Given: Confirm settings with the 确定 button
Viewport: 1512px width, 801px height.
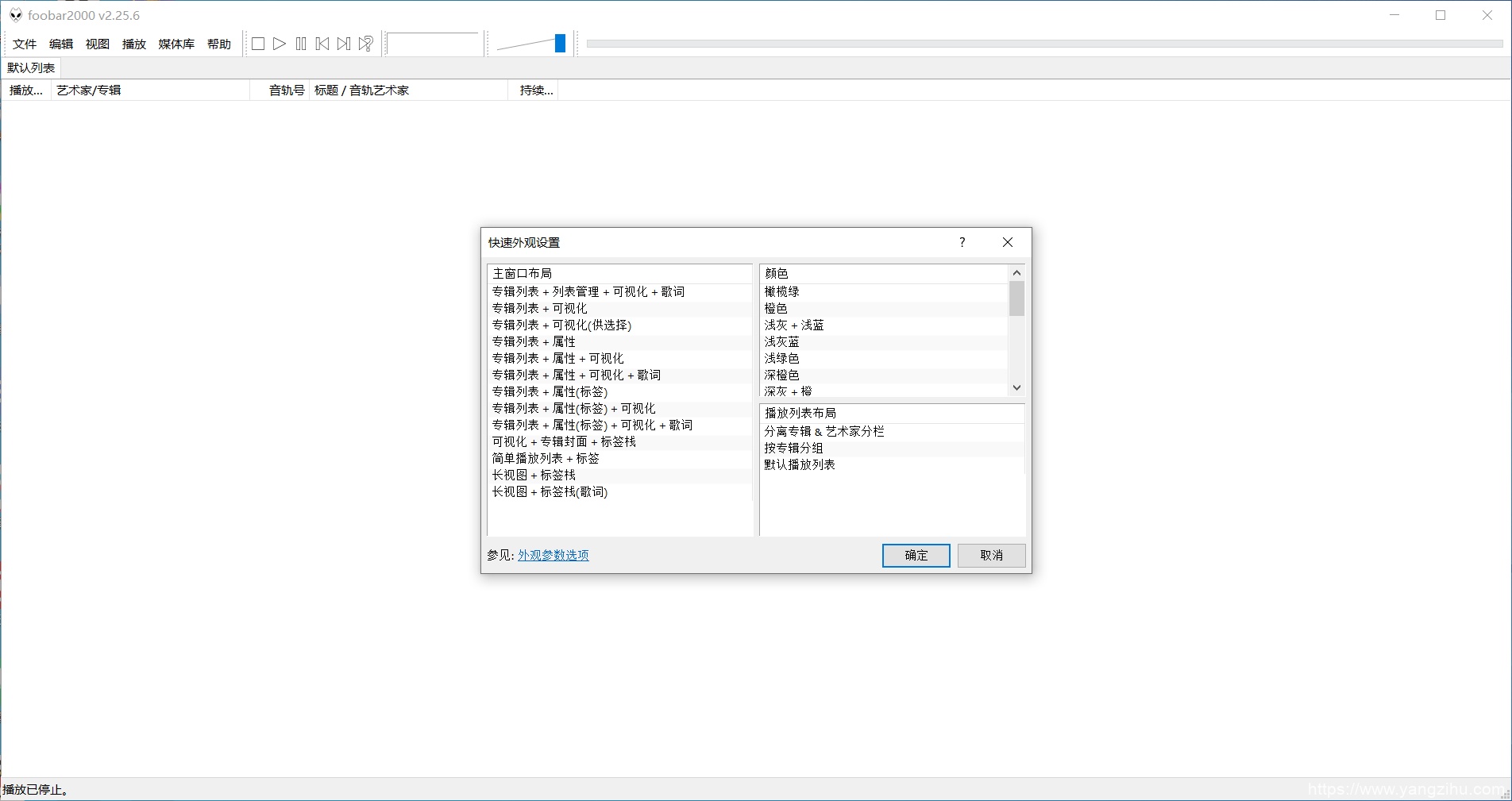Looking at the screenshot, I should [915, 555].
